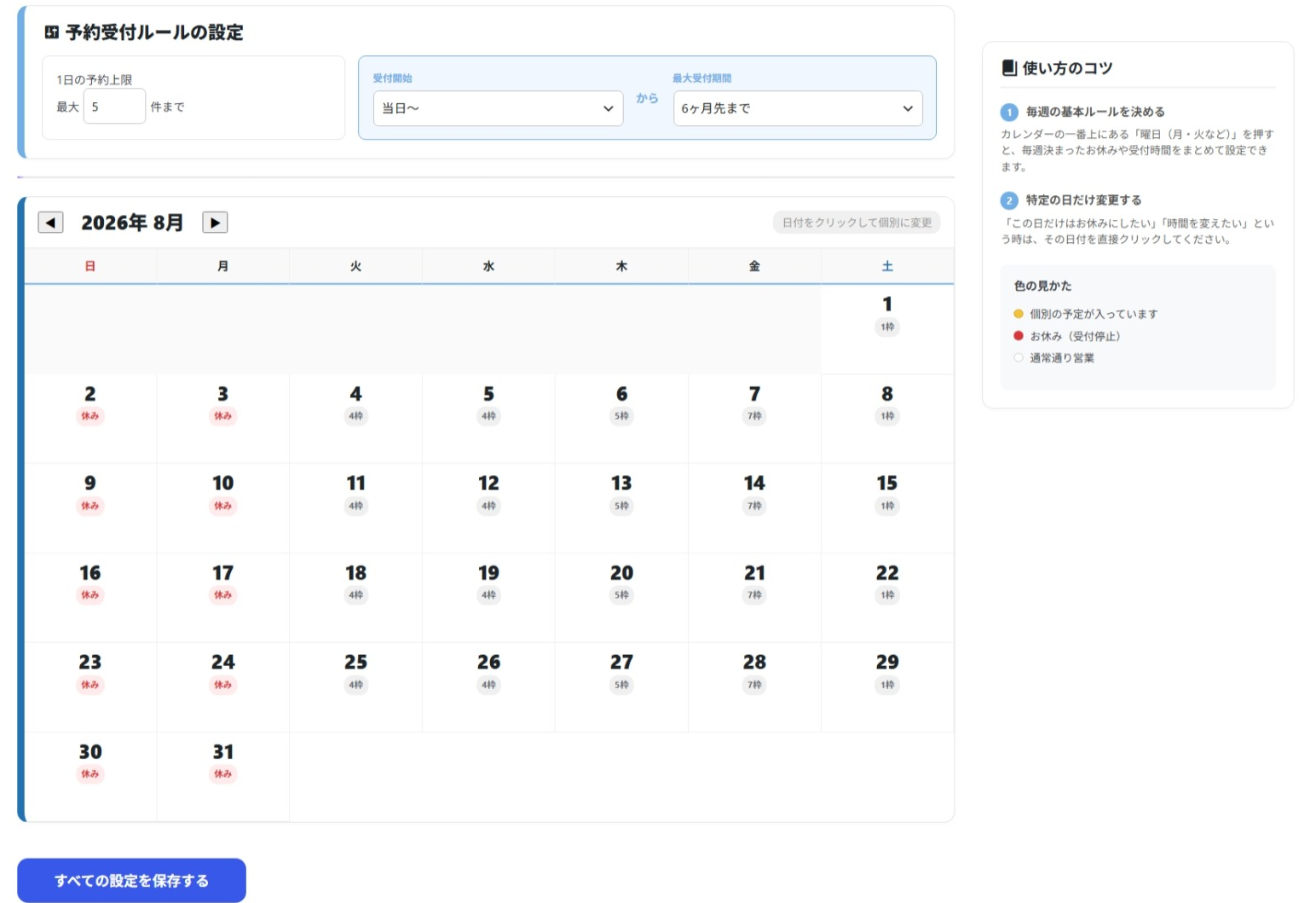This screenshot has width=1316, height=903.
Task: Select date 11 in the calendar
Action: tap(356, 508)
